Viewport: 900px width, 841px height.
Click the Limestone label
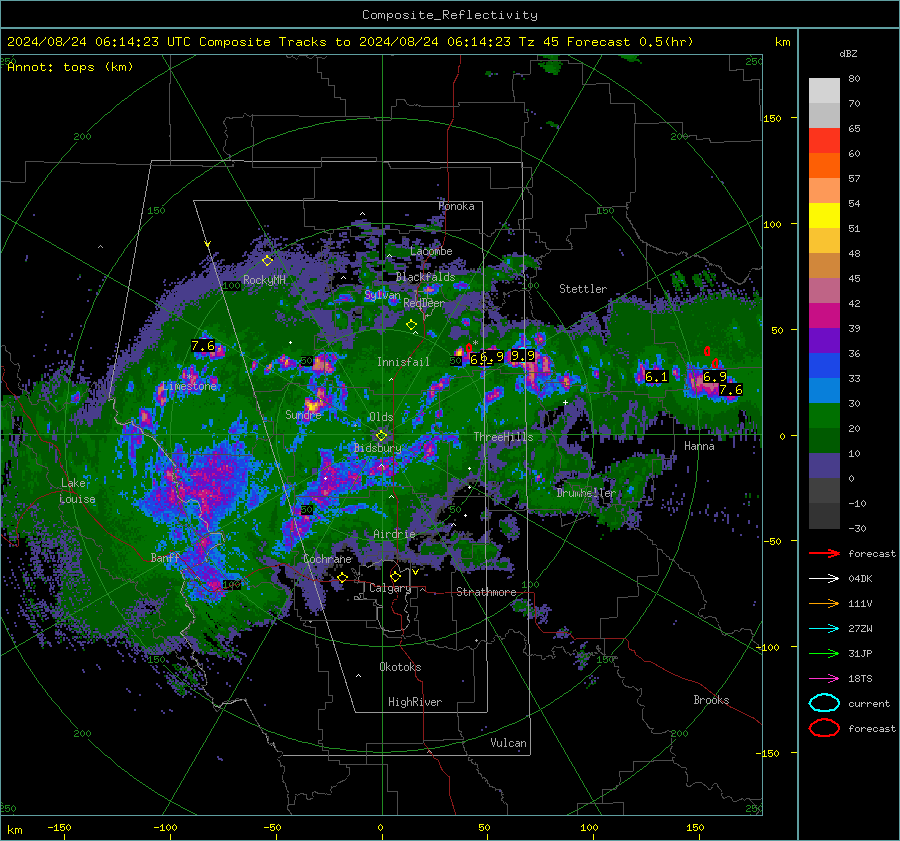[189, 386]
